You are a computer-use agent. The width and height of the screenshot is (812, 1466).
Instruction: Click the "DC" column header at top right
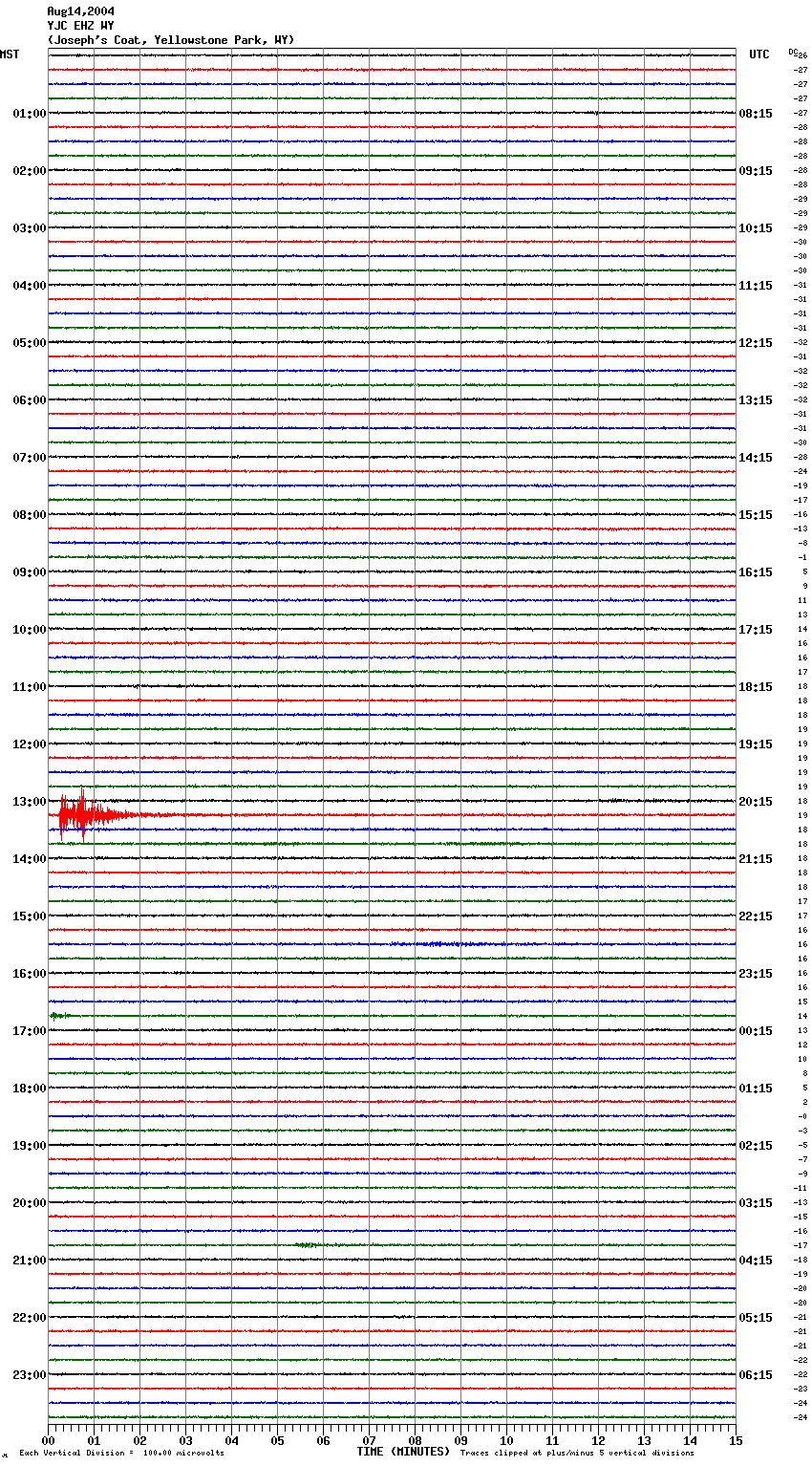[x=793, y=52]
